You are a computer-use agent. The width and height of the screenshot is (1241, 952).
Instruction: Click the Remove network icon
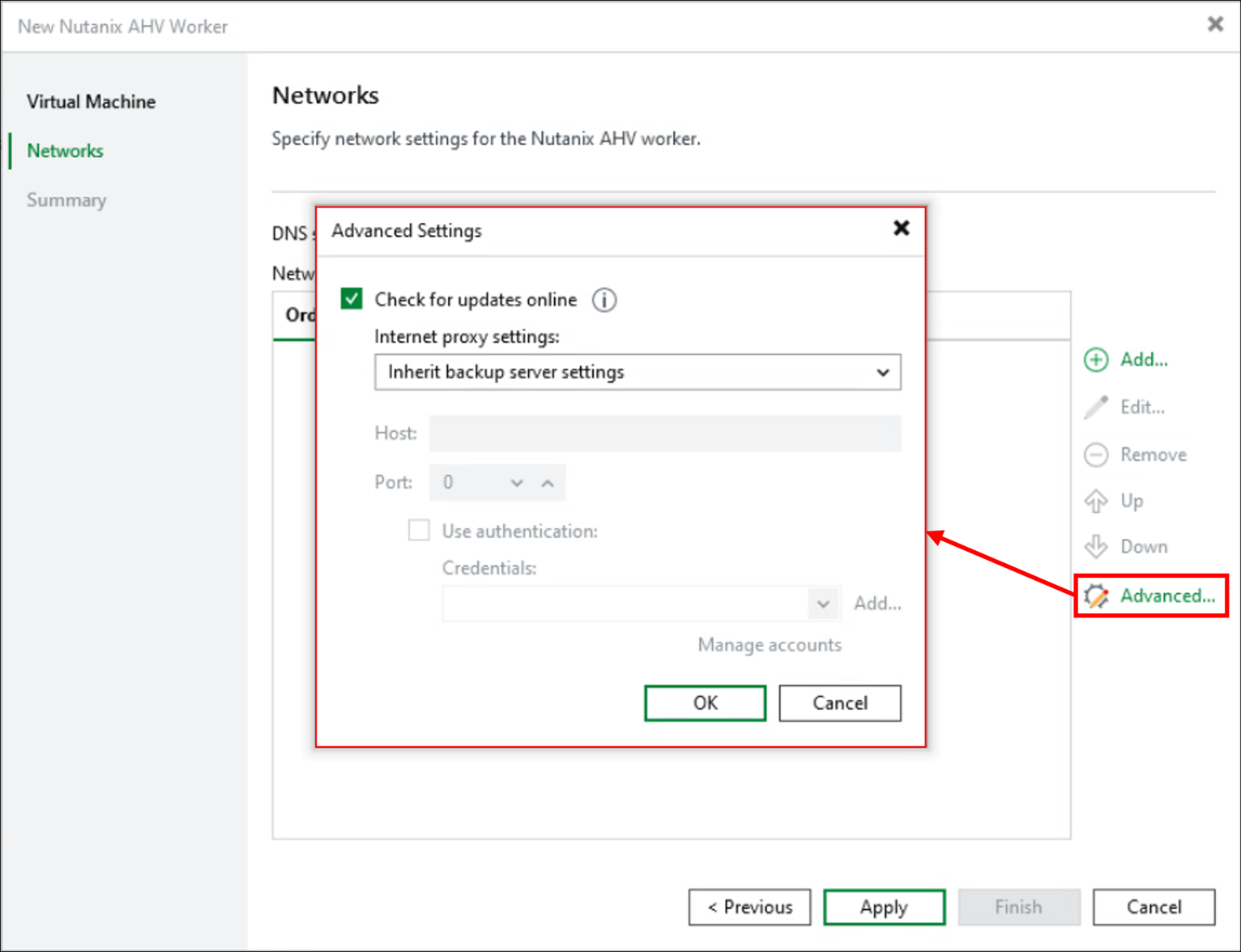[1096, 455]
